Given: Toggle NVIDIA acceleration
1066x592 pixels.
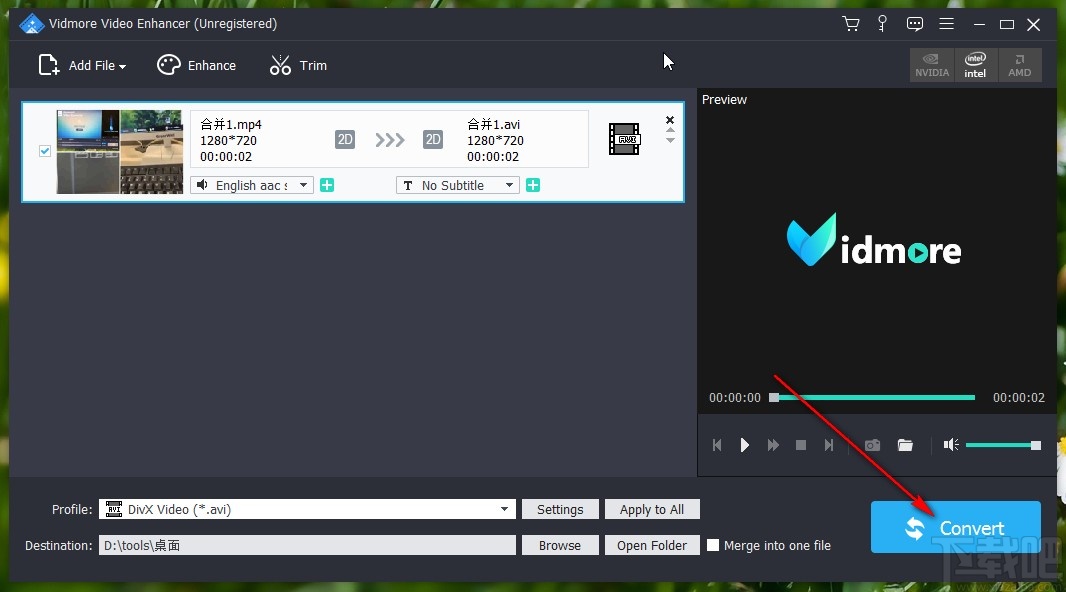Looking at the screenshot, I should coord(932,65).
